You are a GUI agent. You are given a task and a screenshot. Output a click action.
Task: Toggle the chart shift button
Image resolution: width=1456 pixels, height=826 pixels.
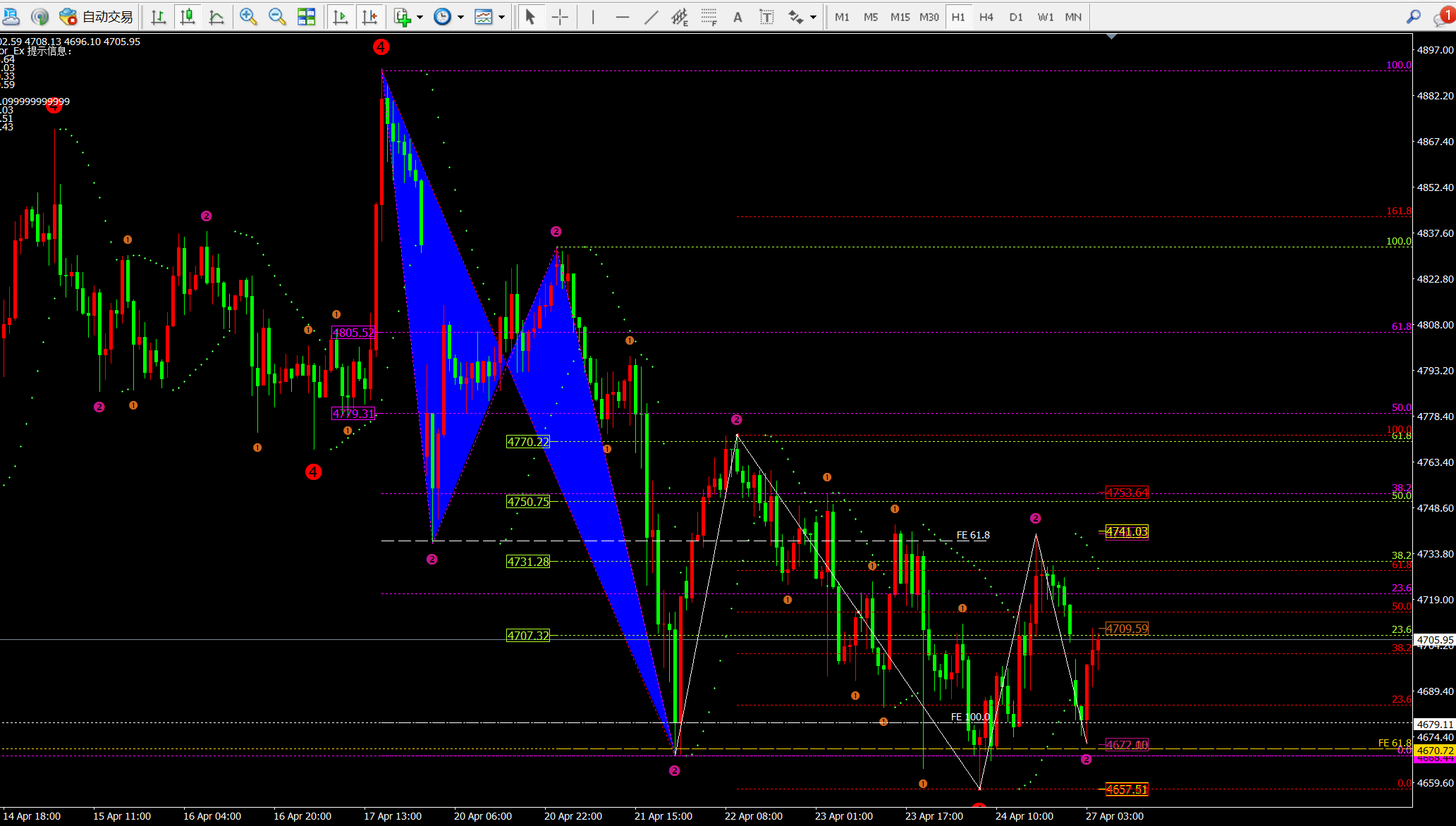coord(369,17)
